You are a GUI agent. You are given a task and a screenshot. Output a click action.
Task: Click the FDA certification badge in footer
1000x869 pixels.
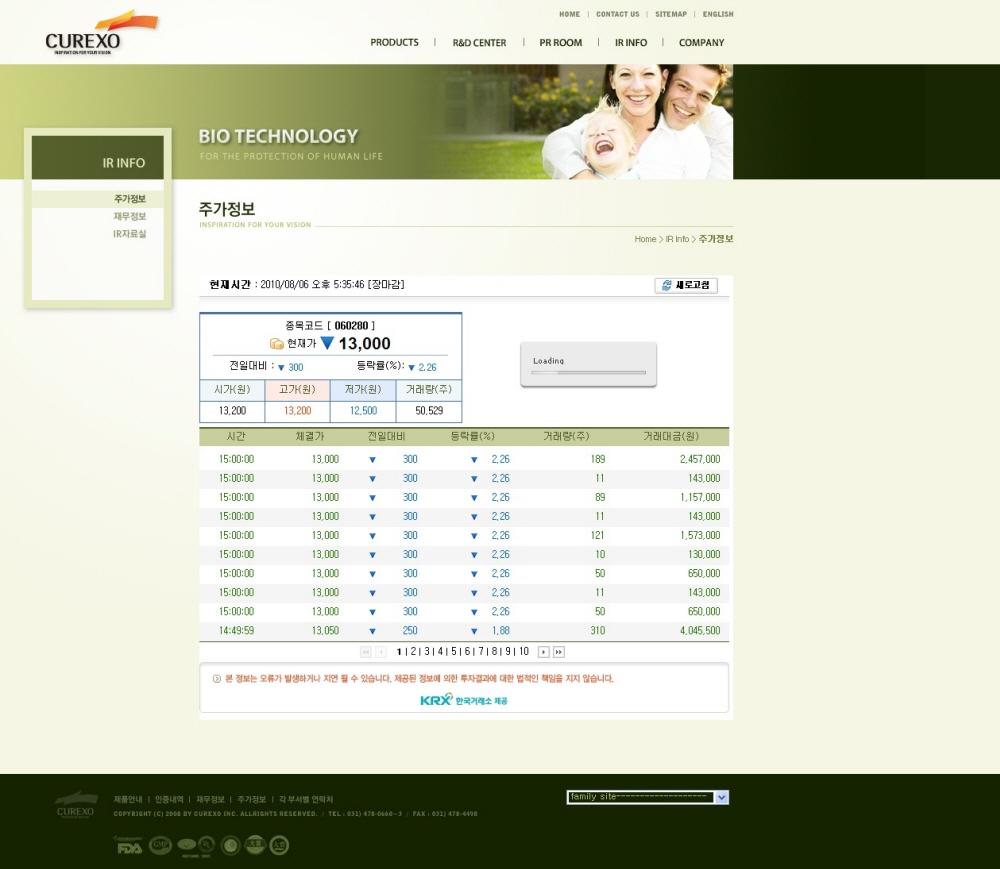coord(129,846)
